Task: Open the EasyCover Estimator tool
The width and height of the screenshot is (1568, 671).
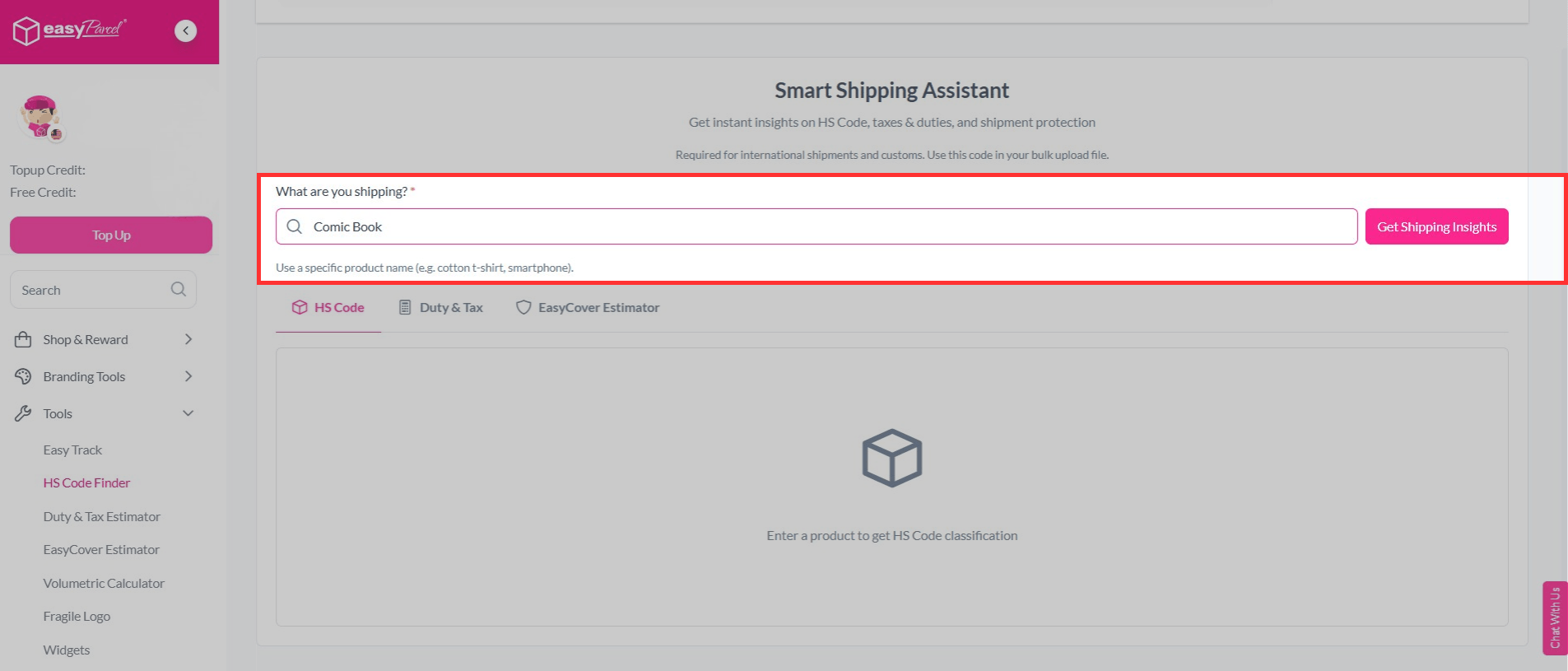Action: click(101, 549)
